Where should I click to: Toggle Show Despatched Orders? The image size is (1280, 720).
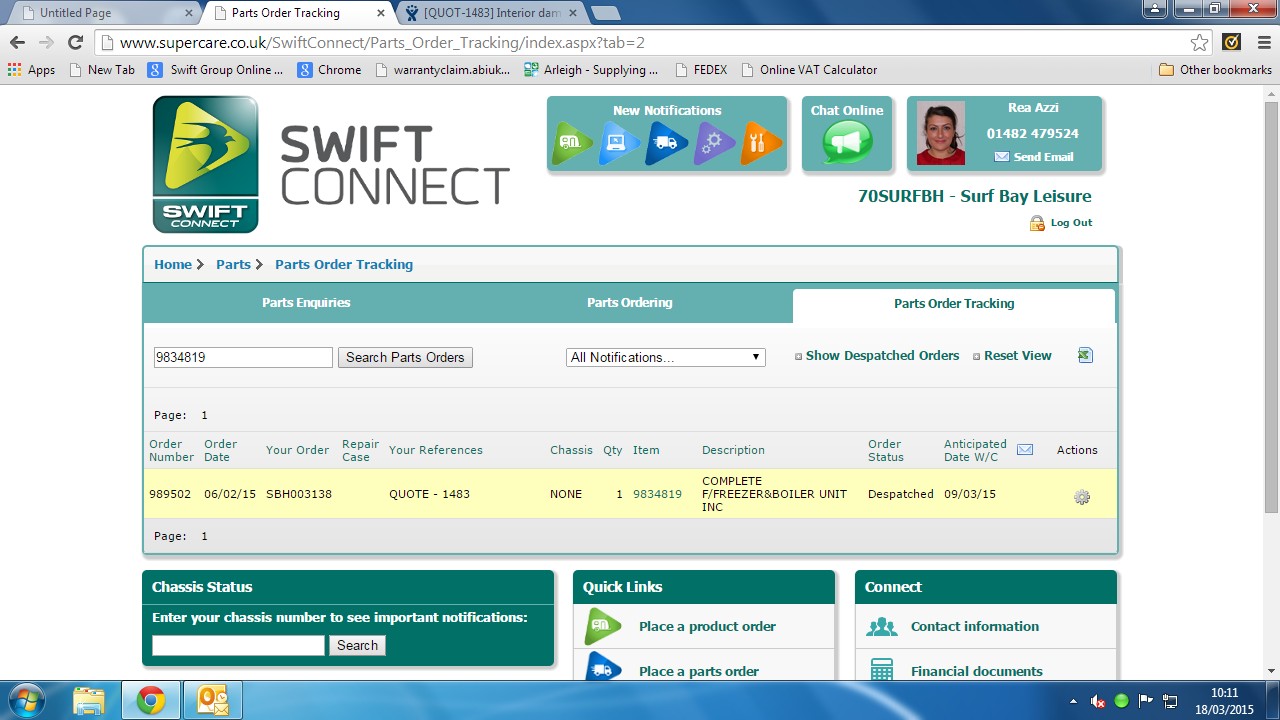pyautogui.click(x=881, y=356)
